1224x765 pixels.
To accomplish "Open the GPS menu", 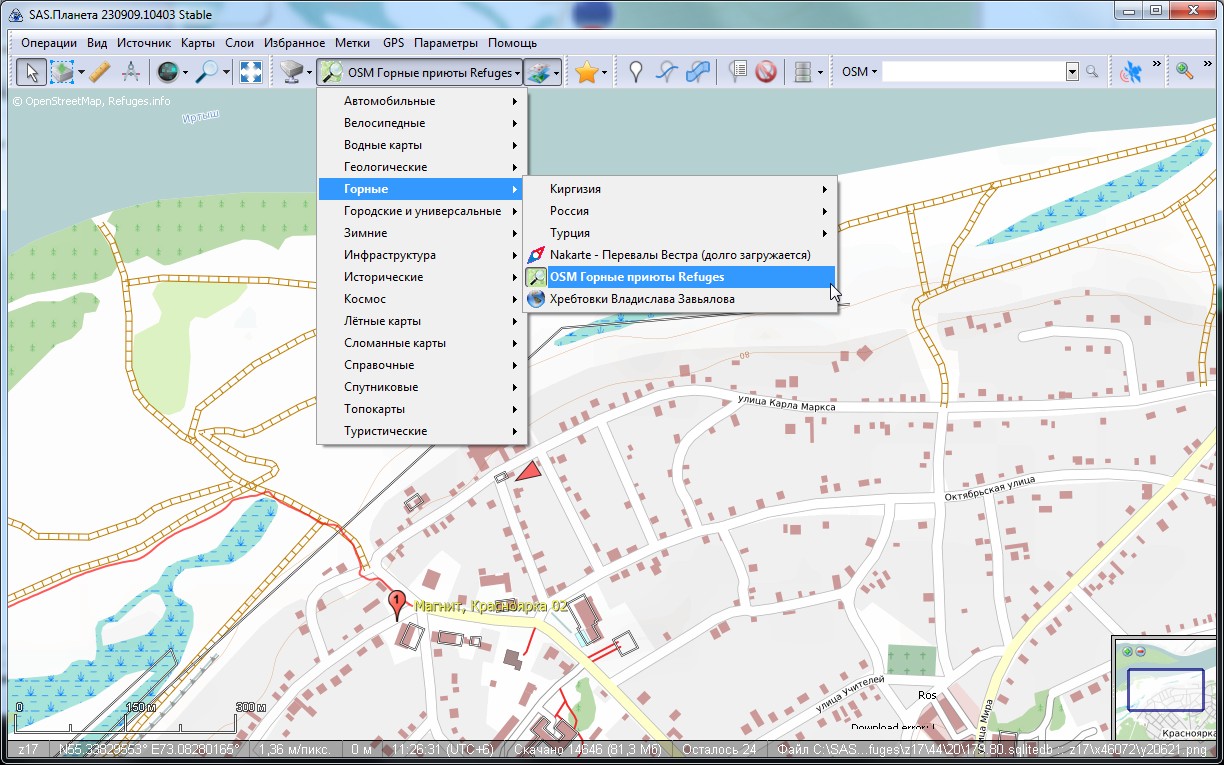I will coord(394,43).
